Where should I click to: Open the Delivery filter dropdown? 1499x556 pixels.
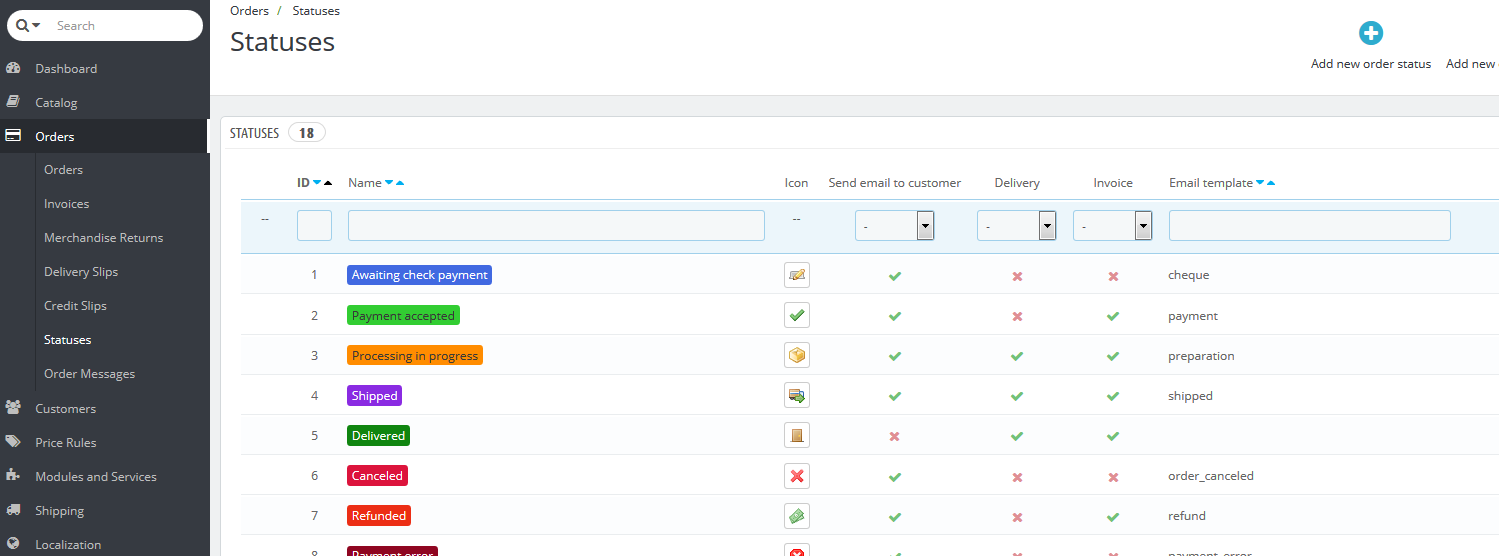(x=1016, y=226)
